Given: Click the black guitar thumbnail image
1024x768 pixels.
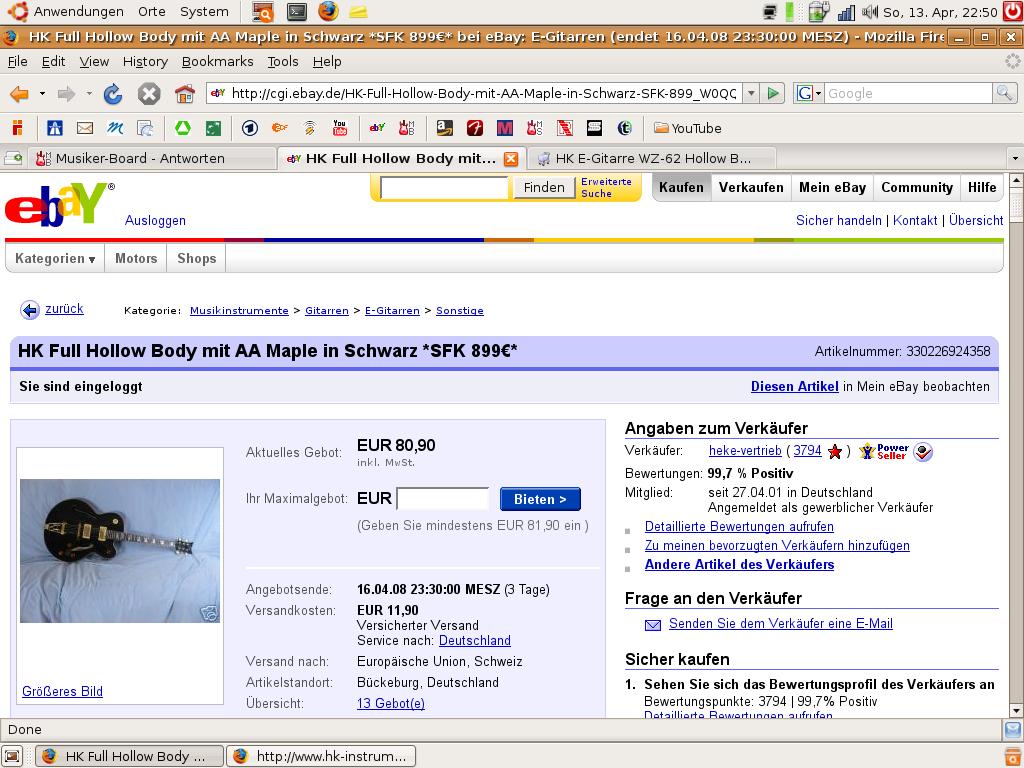Looking at the screenshot, I should click(120, 551).
